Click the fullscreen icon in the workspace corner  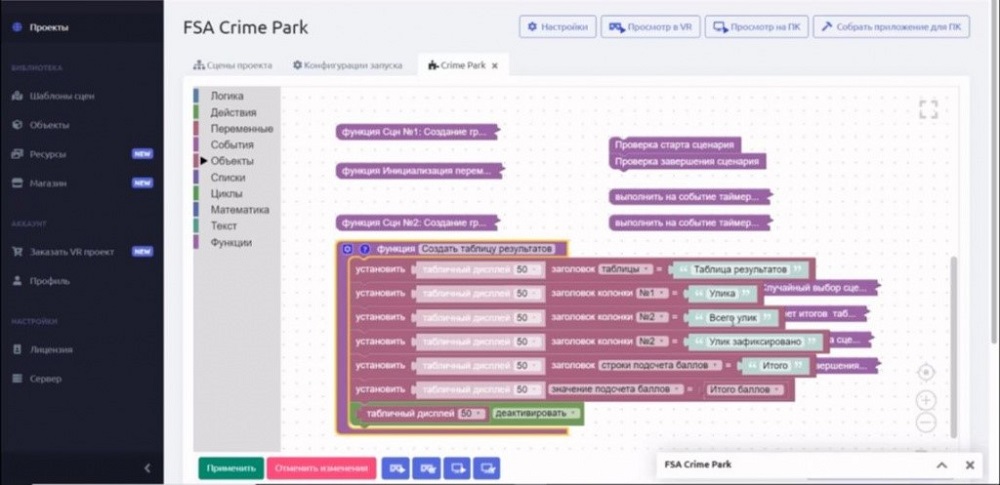click(928, 110)
